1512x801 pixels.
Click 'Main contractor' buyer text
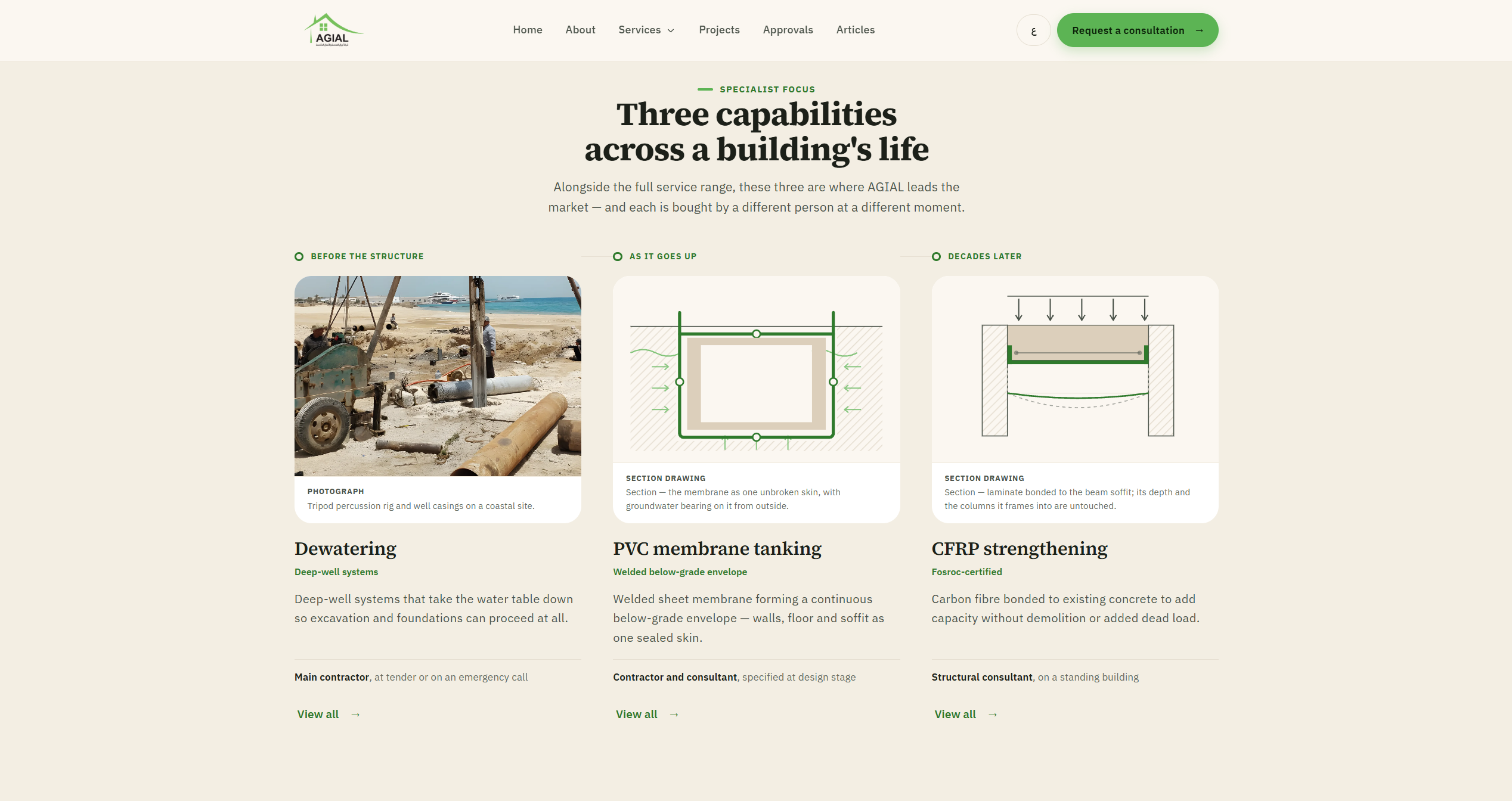(331, 677)
